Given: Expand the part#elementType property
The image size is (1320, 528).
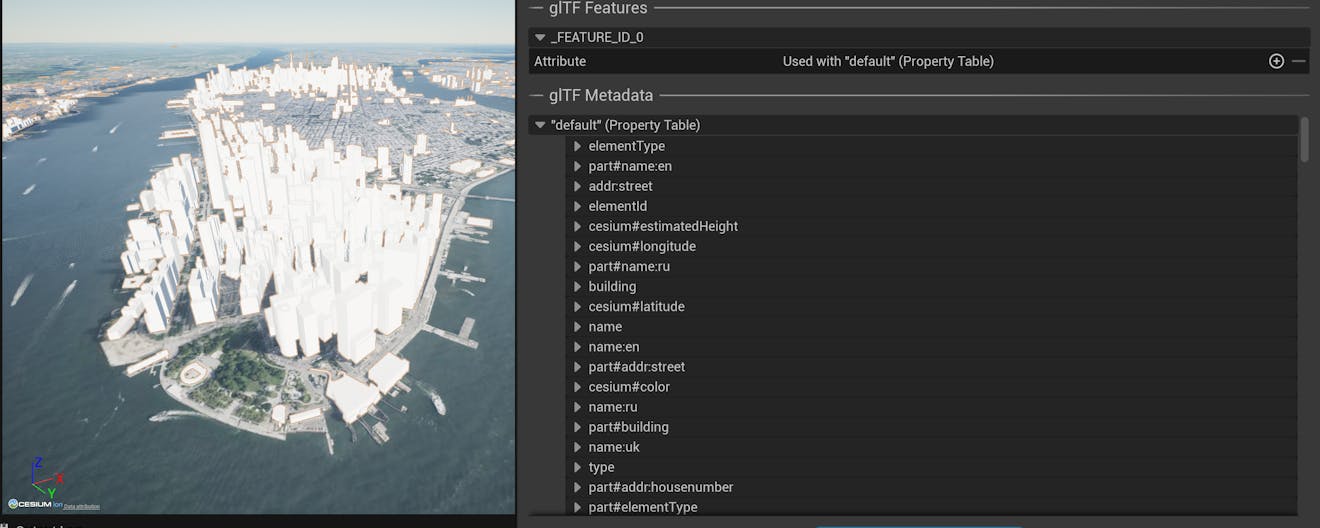Looking at the screenshot, I should (578, 507).
